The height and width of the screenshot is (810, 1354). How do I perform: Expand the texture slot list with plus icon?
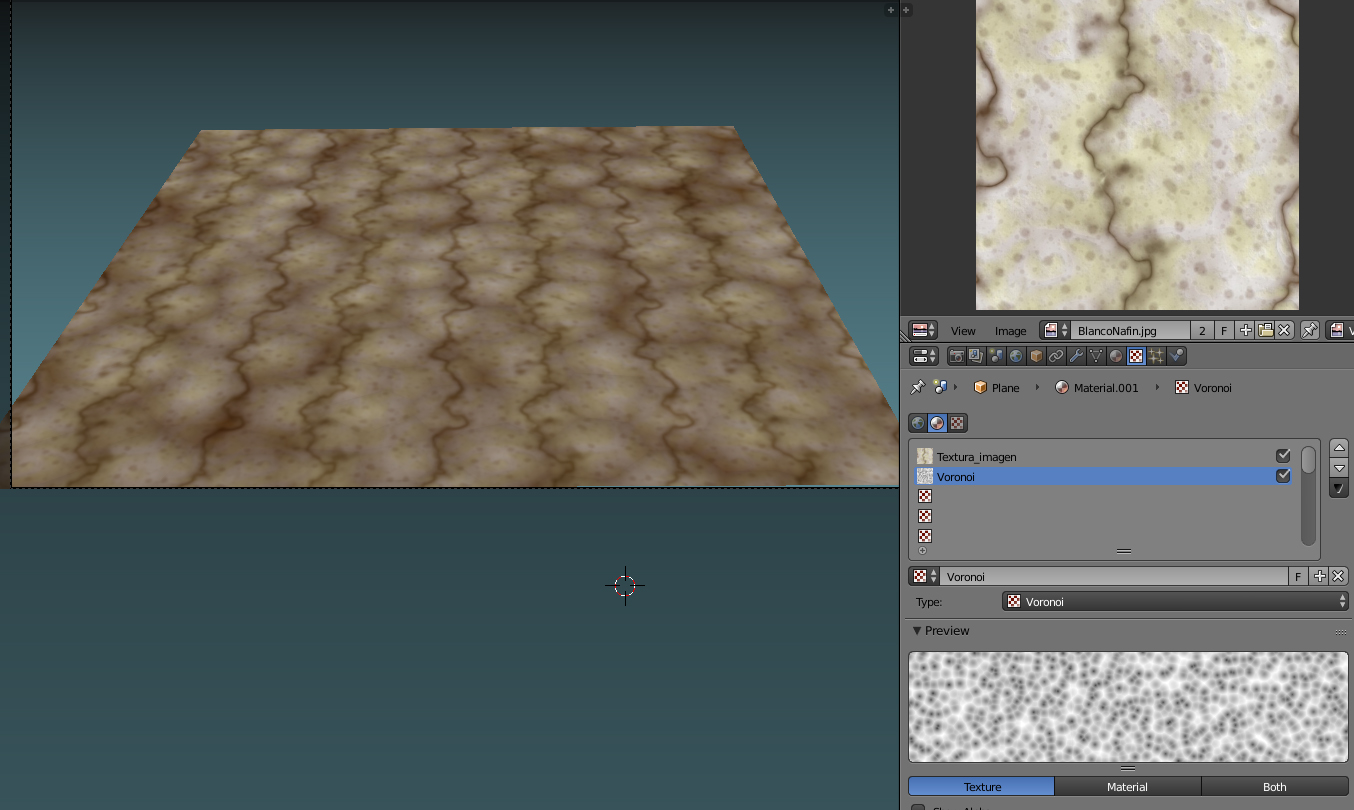coord(922,551)
